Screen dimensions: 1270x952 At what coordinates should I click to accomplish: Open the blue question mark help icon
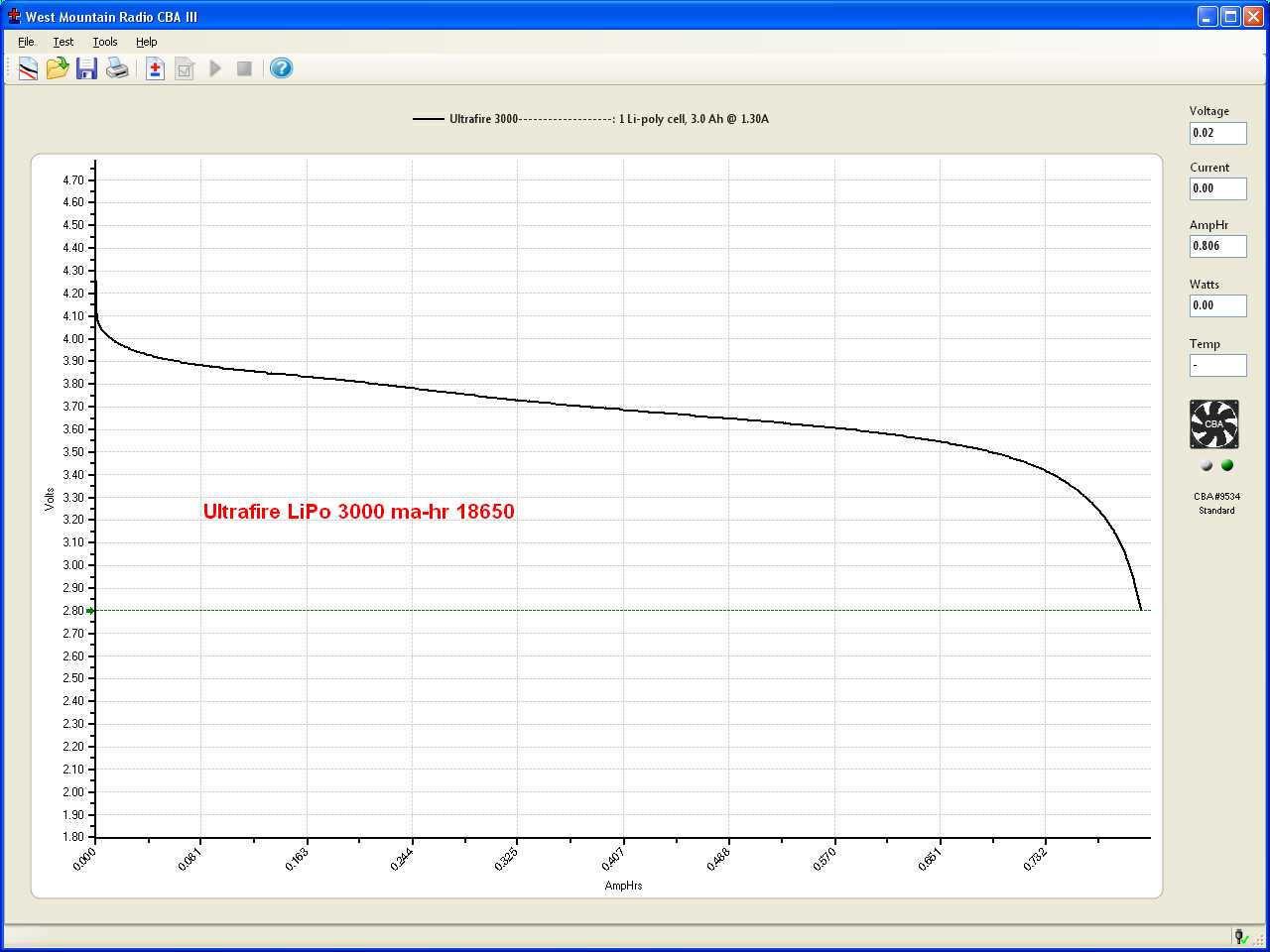[282, 68]
